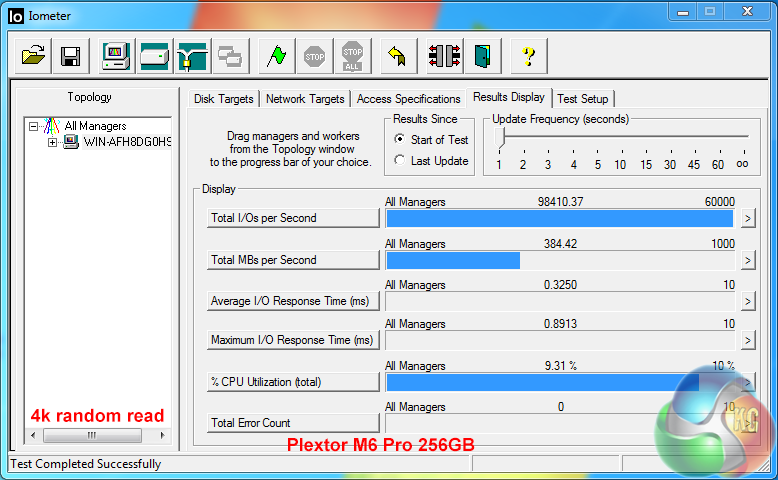The height and width of the screenshot is (480, 778).
Task: Select Last Update radio button
Action: [x=399, y=160]
